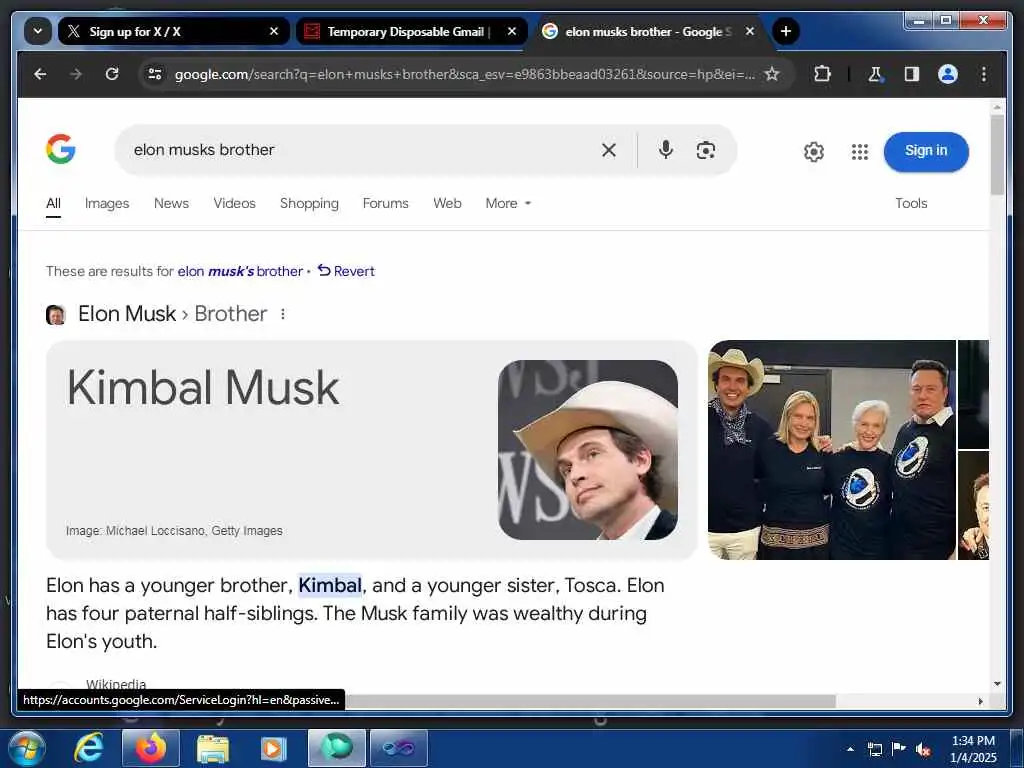Switch to Videos results

[234, 203]
